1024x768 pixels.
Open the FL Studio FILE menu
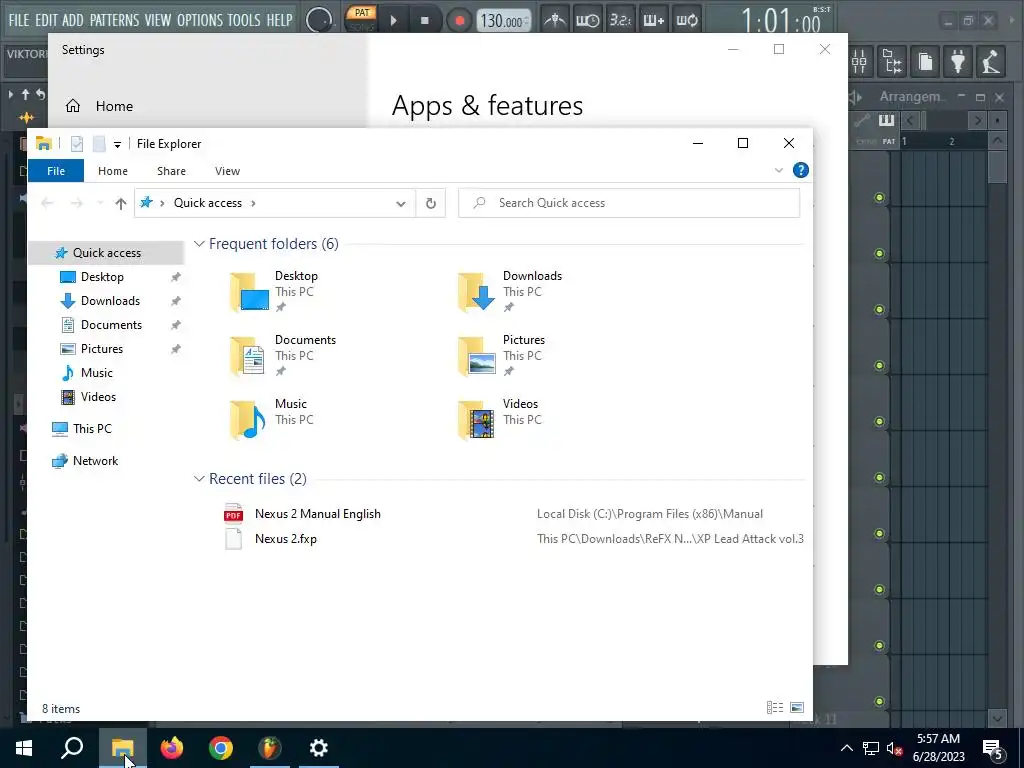coord(19,20)
